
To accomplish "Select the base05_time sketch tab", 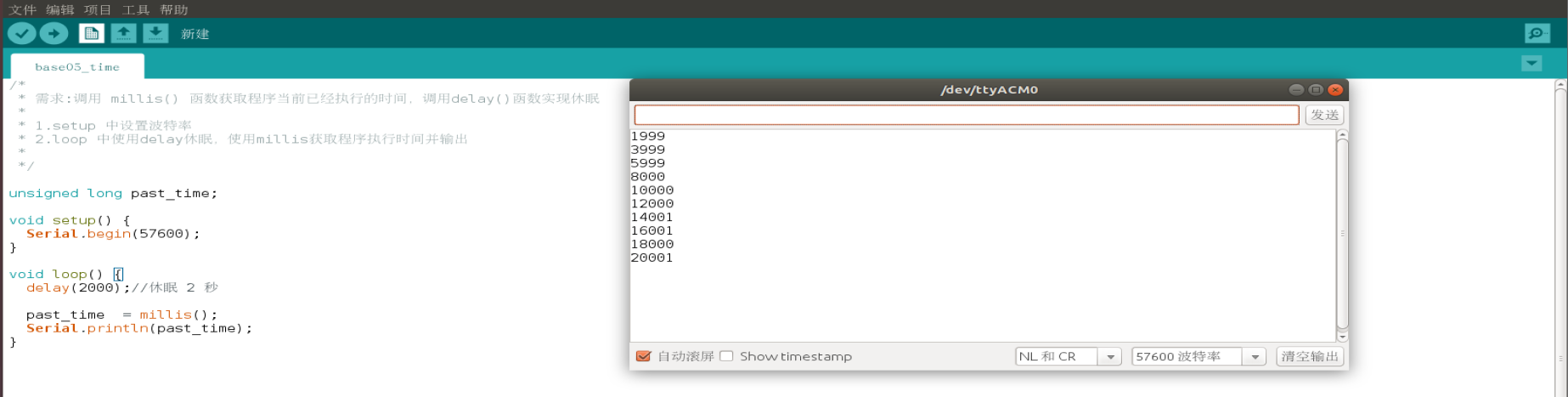I will [77, 67].
